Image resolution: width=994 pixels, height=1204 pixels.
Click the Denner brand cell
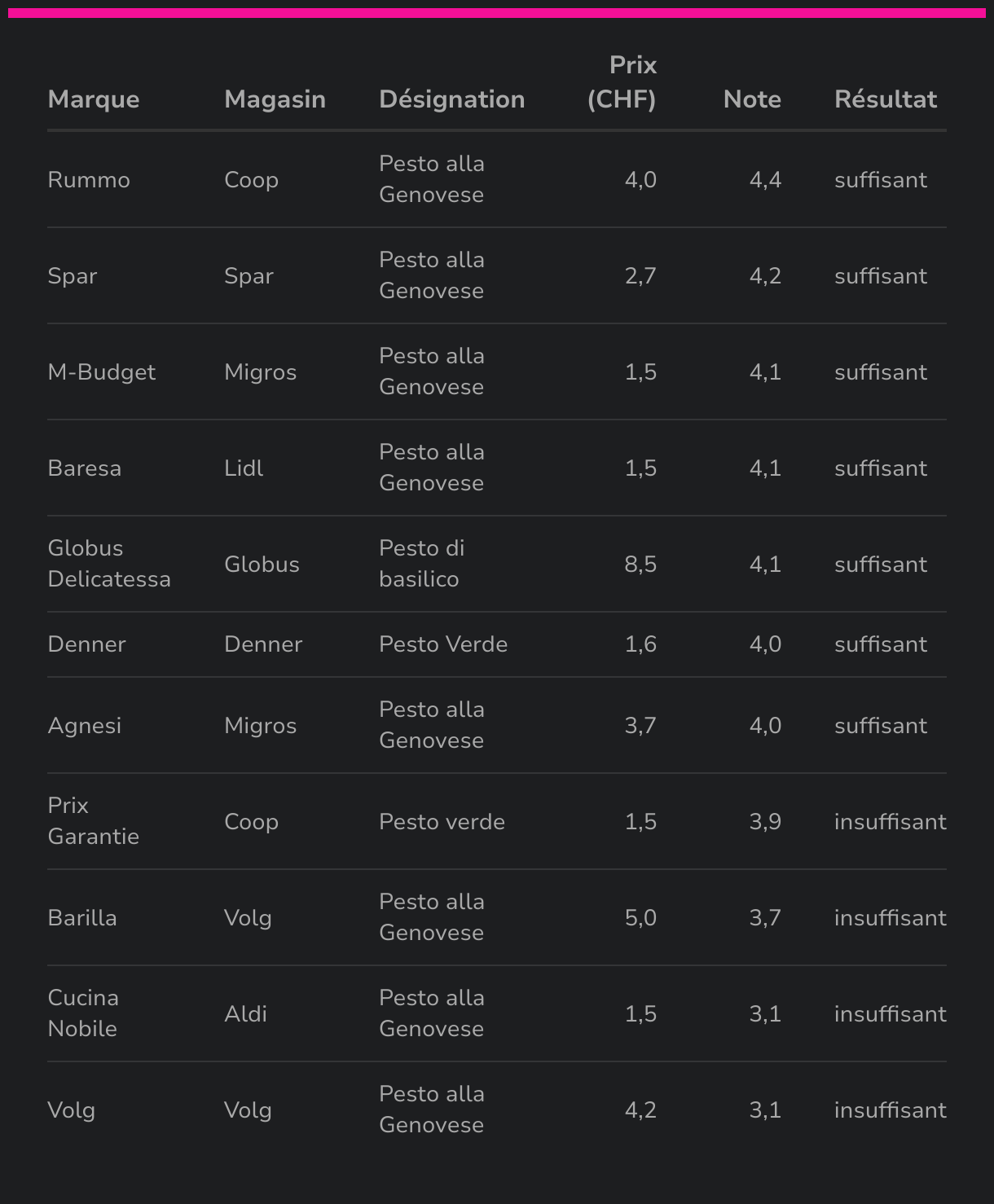tap(86, 644)
